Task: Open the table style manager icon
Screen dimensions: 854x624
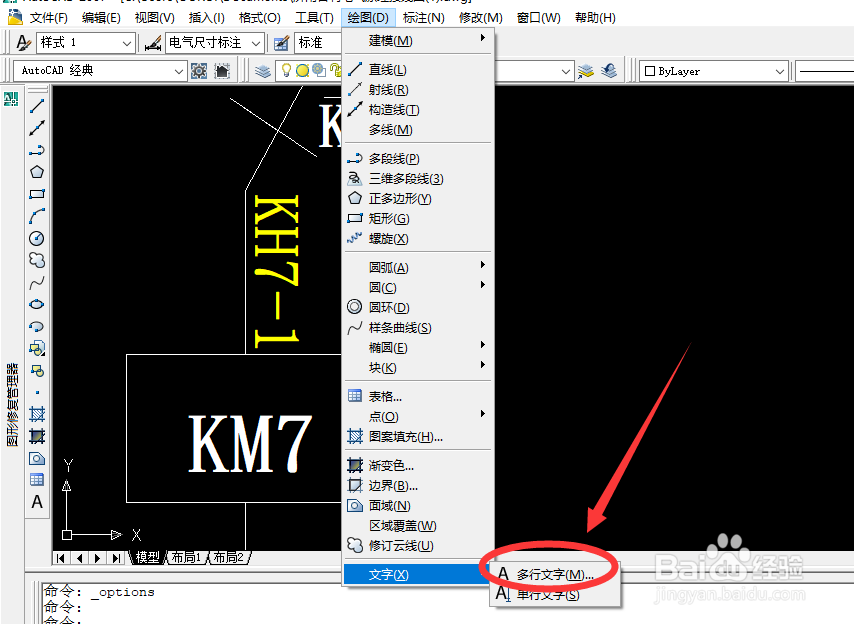Action: pos(281,43)
